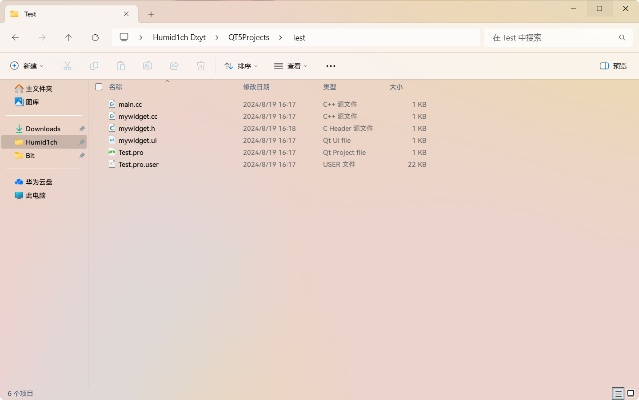Open Bit folder in sidebar
This screenshot has width=639, height=400.
(x=30, y=156)
